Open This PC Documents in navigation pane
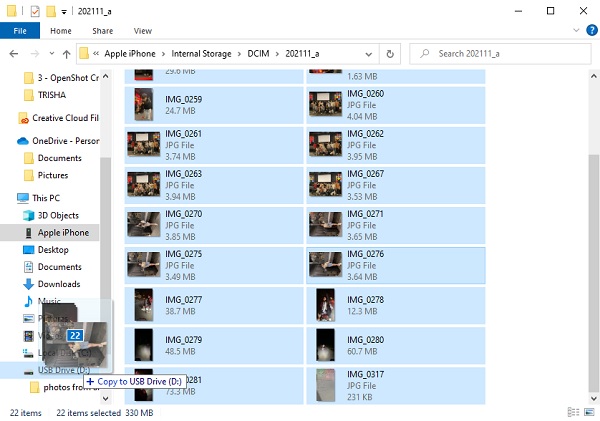This screenshot has width=600, height=421. pyautogui.click(x=52, y=267)
